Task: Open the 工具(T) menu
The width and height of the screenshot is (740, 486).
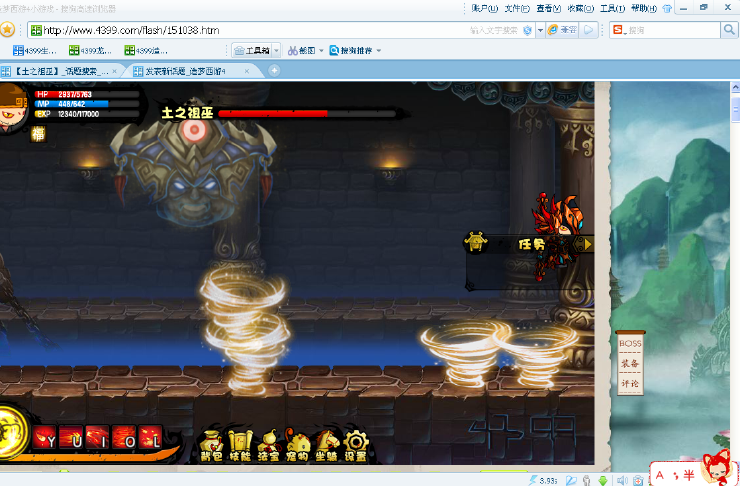Action: click(612, 8)
